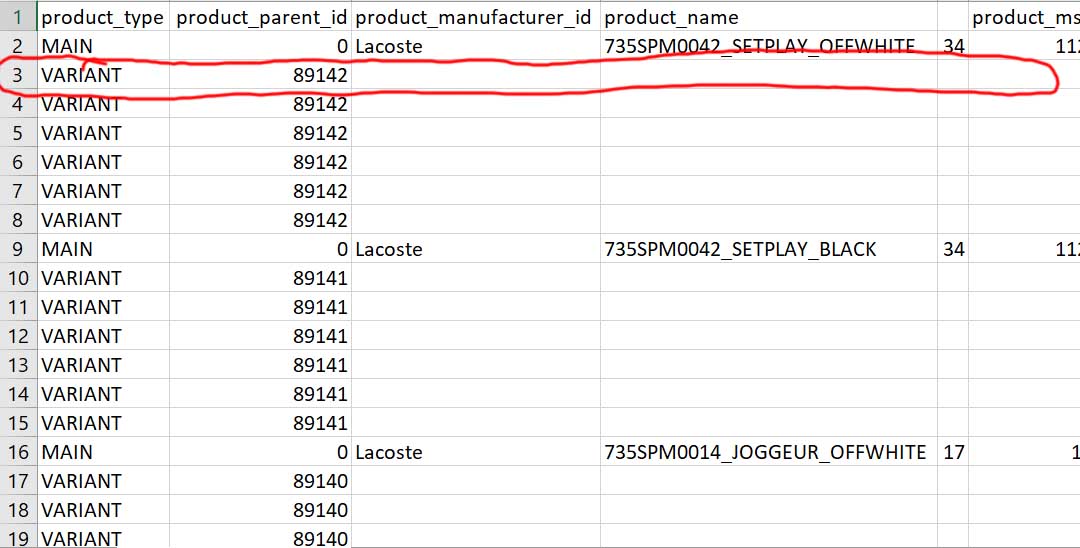1080x548 pixels.
Task: Select row header 10
Action: pos(18,278)
